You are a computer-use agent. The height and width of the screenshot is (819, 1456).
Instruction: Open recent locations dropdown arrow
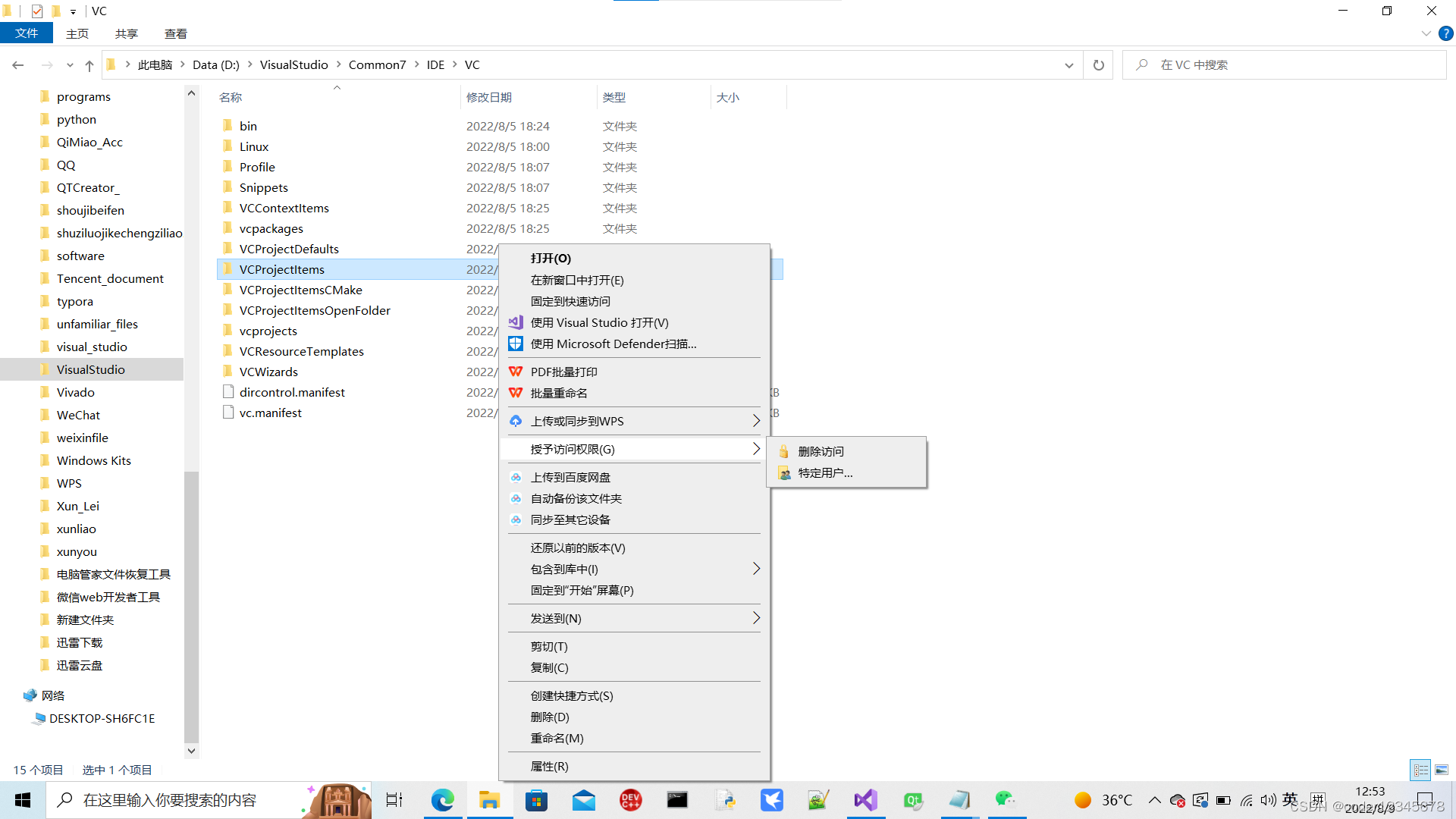pyautogui.click(x=70, y=65)
